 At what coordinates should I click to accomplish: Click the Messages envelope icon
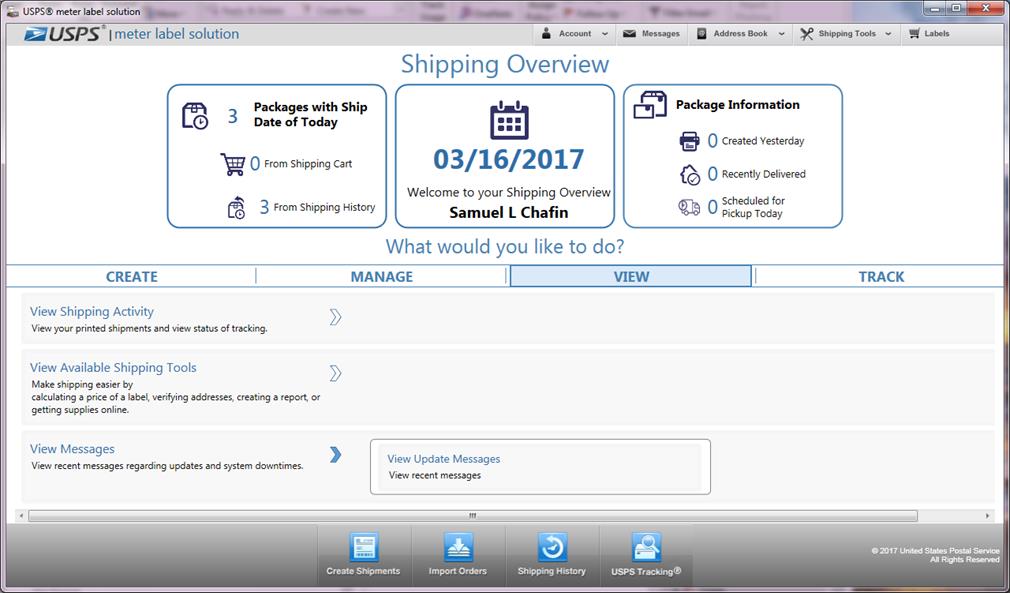[x=629, y=33]
